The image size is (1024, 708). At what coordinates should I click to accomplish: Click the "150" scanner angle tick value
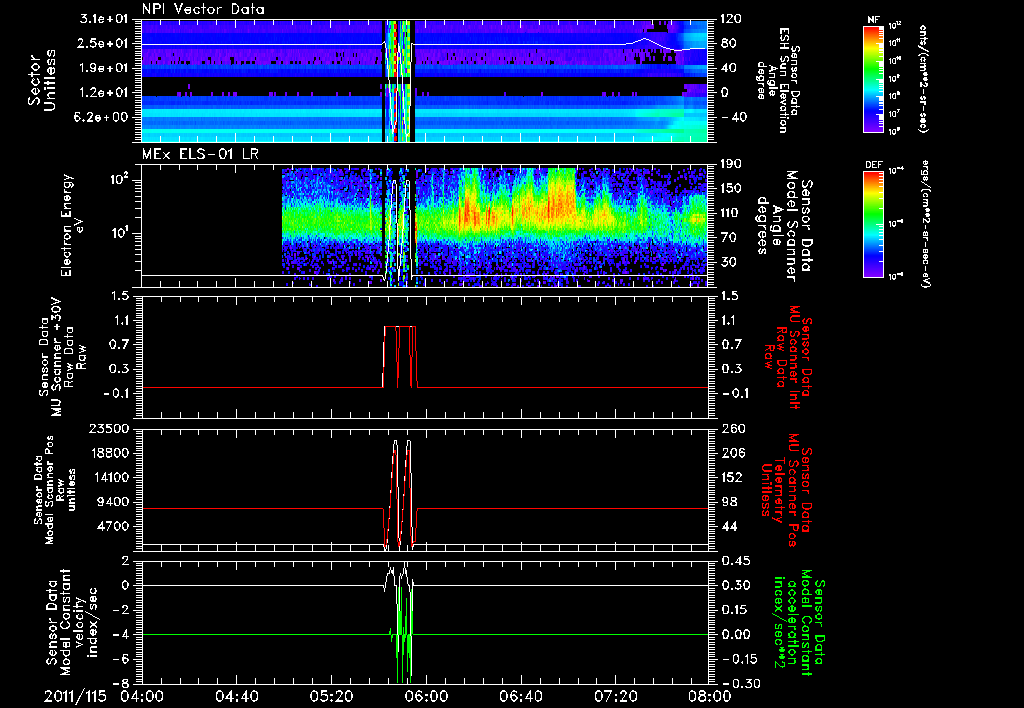(x=731, y=189)
